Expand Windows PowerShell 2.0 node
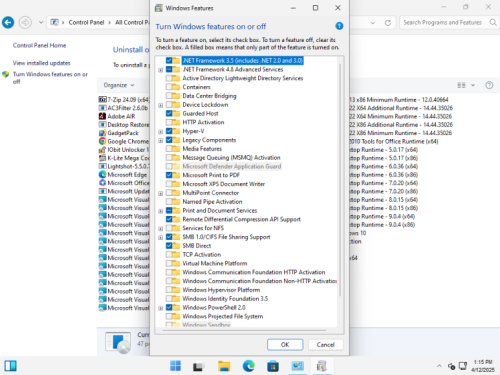This screenshot has width=500, height=375. tap(161, 308)
